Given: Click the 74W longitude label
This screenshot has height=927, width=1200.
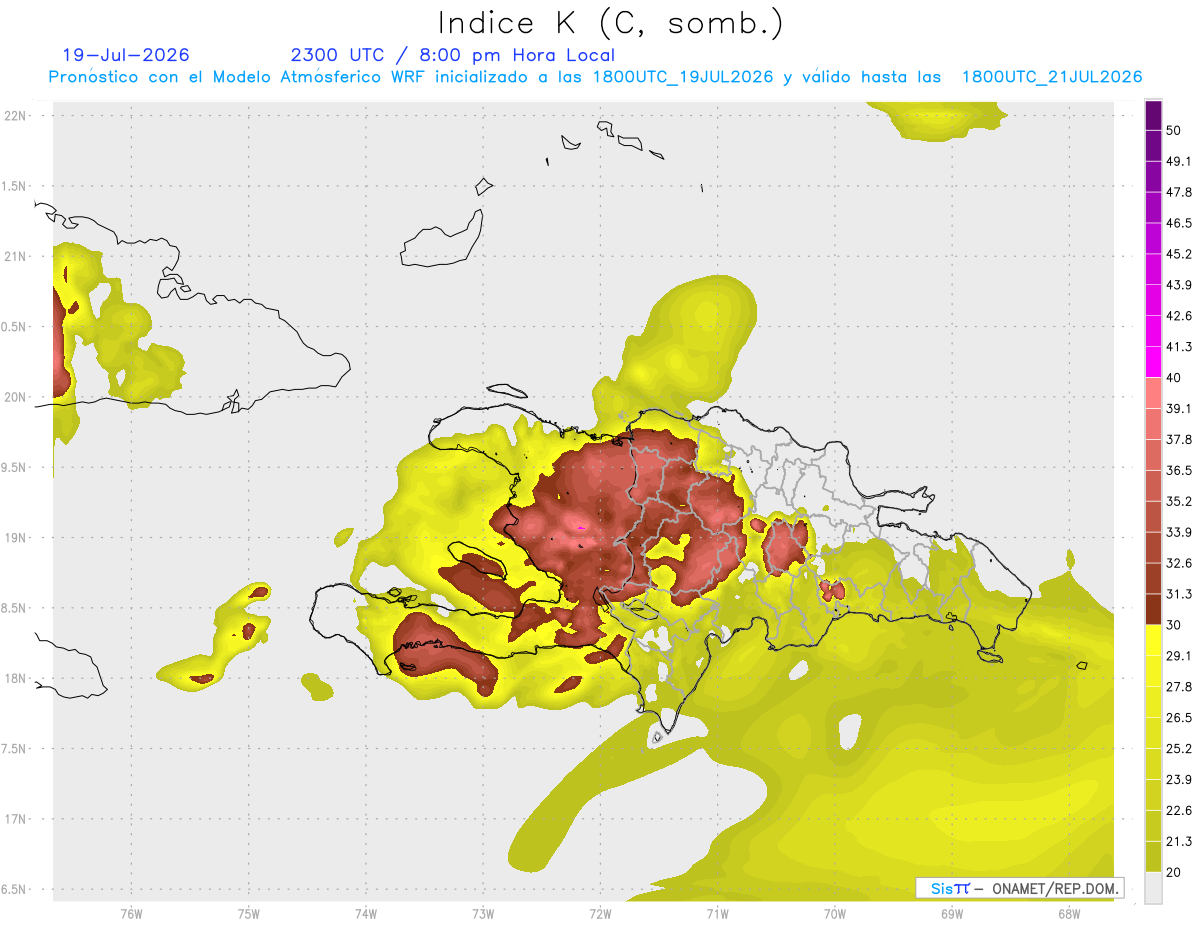Looking at the screenshot, I should [x=366, y=913].
